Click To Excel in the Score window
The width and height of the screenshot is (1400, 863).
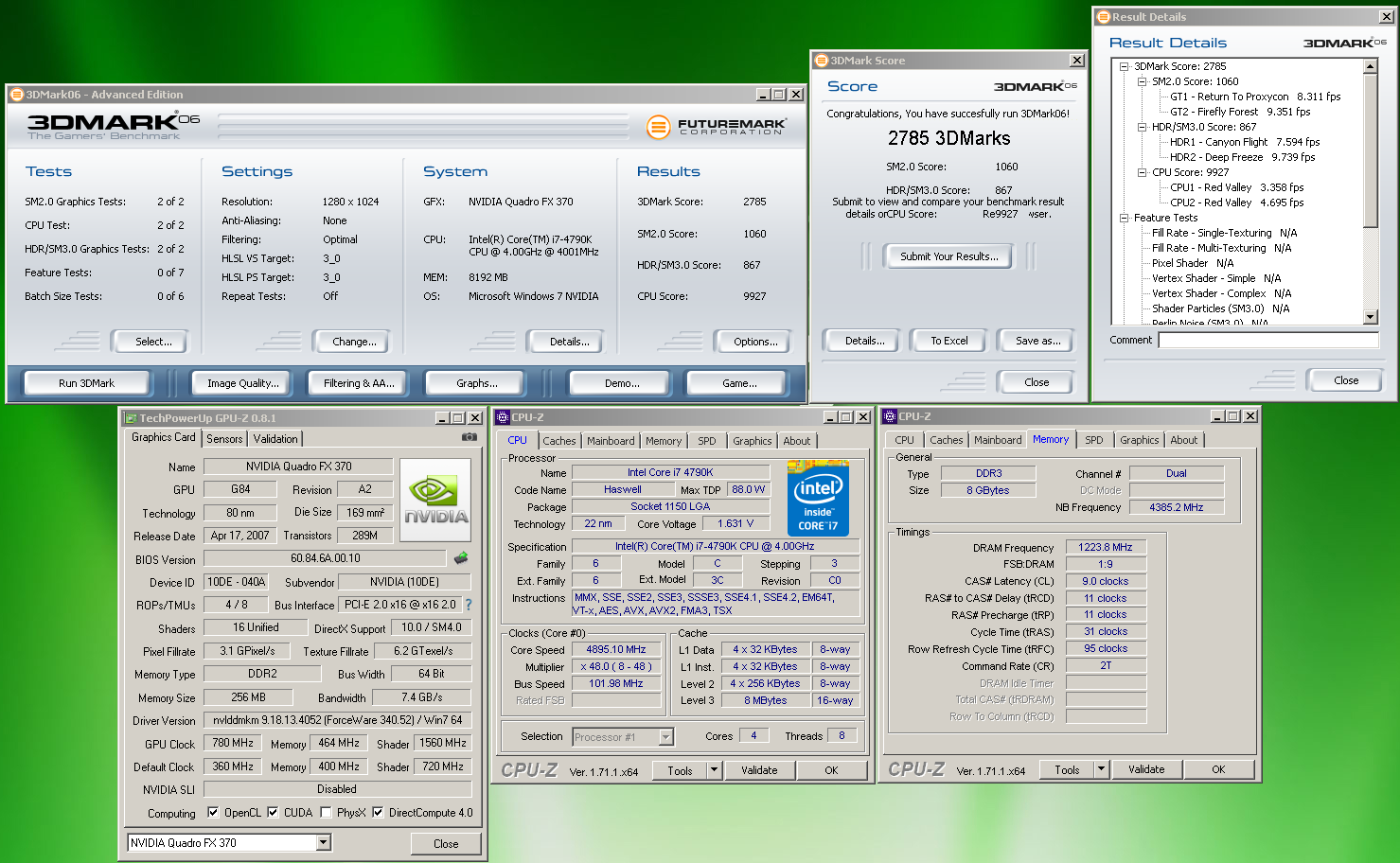tap(949, 341)
